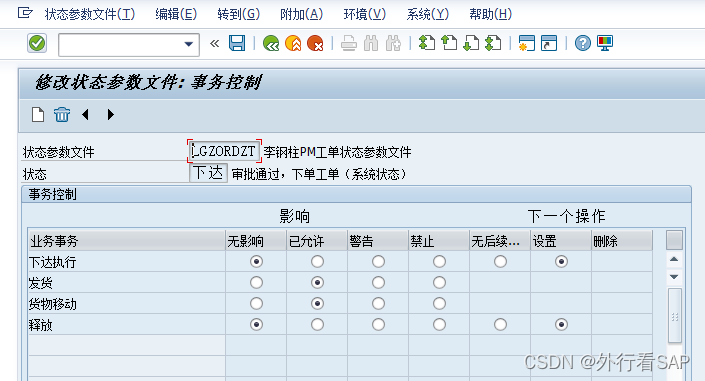The height and width of the screenshot is (381, 705).
Task: Click the delete trash can icon
Action: [62, 115]
